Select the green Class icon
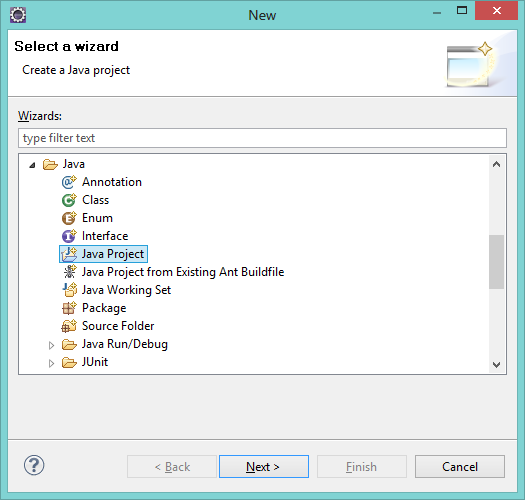Screen dimensions: 525x500 (69, 200)
